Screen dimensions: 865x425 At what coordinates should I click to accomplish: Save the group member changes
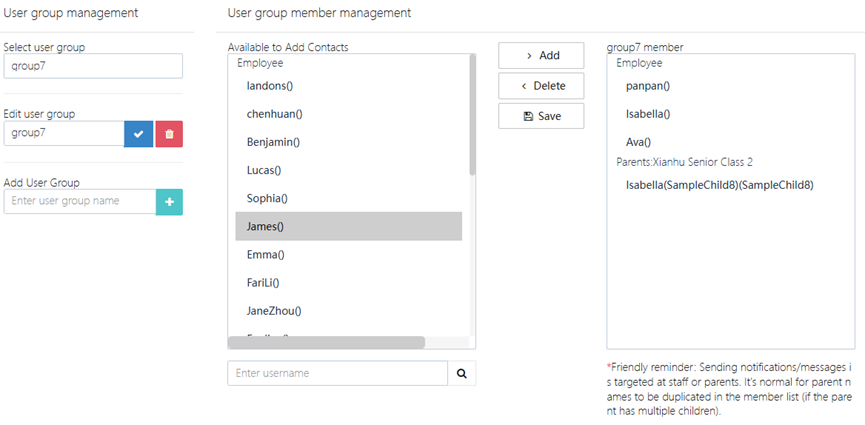541,116
